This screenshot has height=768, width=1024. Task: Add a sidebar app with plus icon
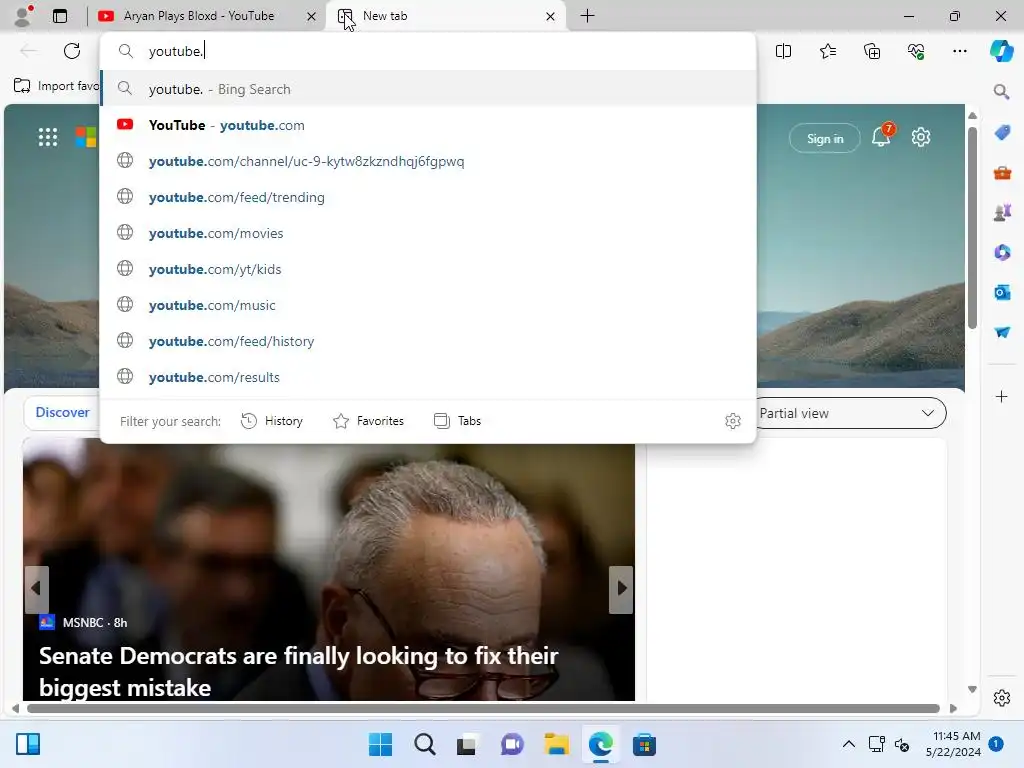pos(1001,396)
